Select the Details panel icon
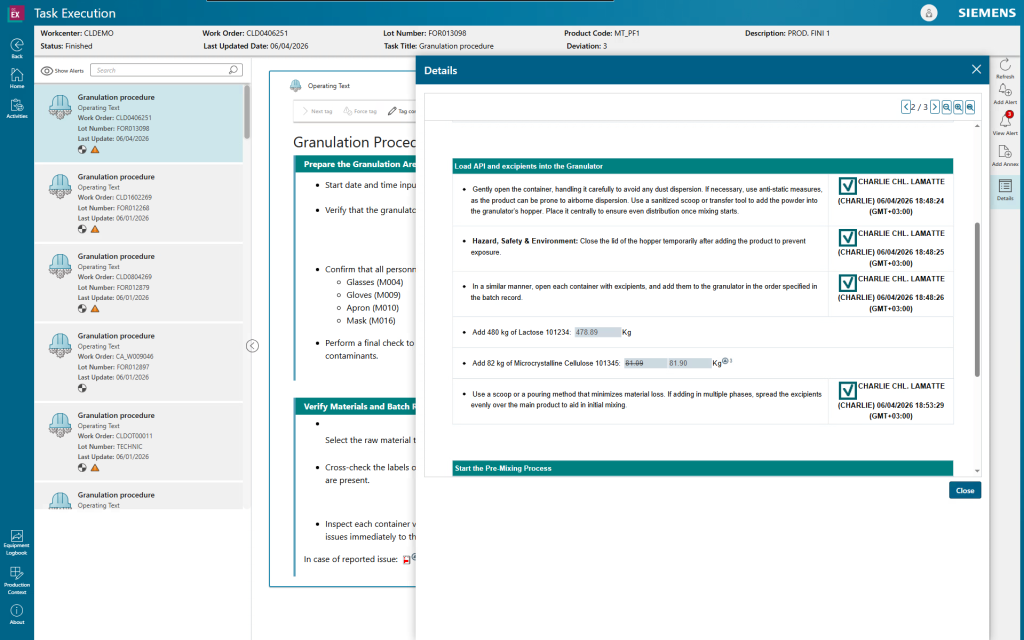 pos(1005,190)
